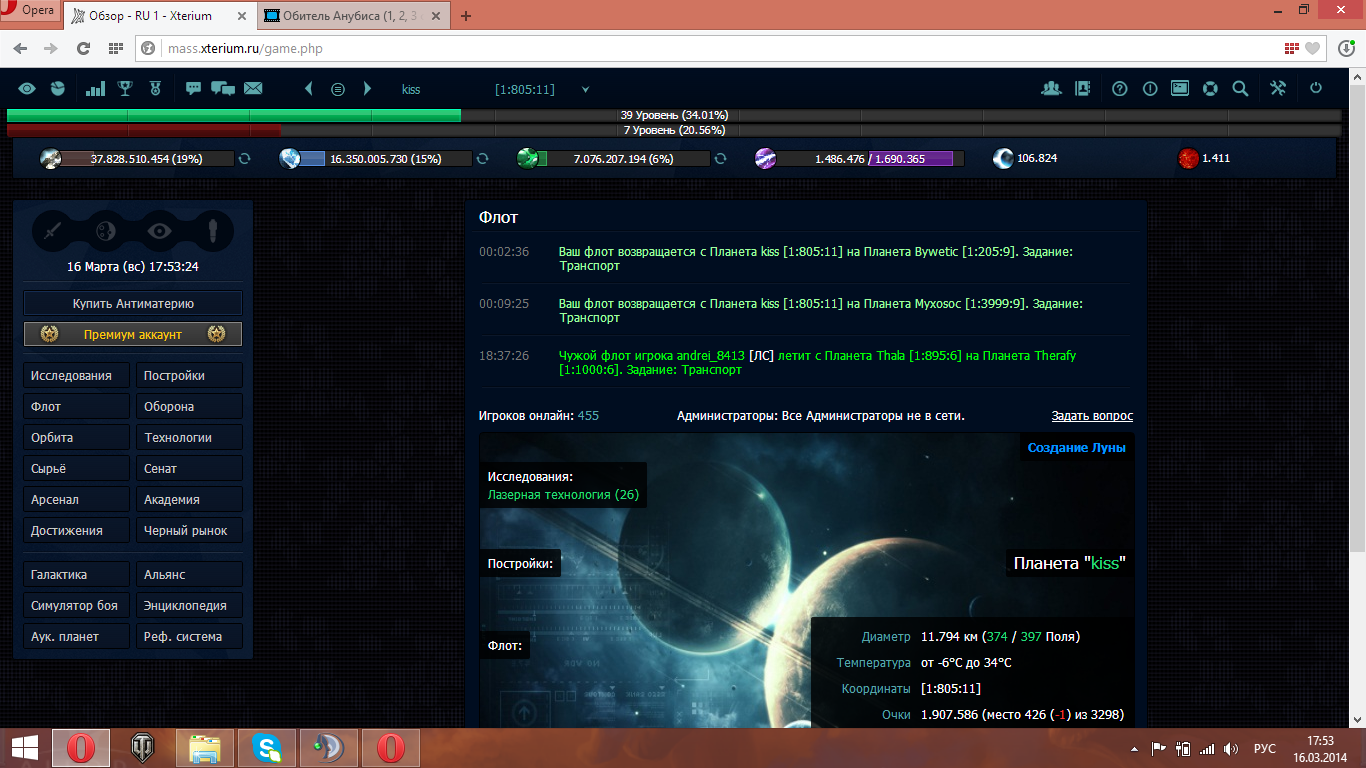Screen dimensions: 1366x768
Task: Open messages envelope icon
Action: tap(253, 89)
